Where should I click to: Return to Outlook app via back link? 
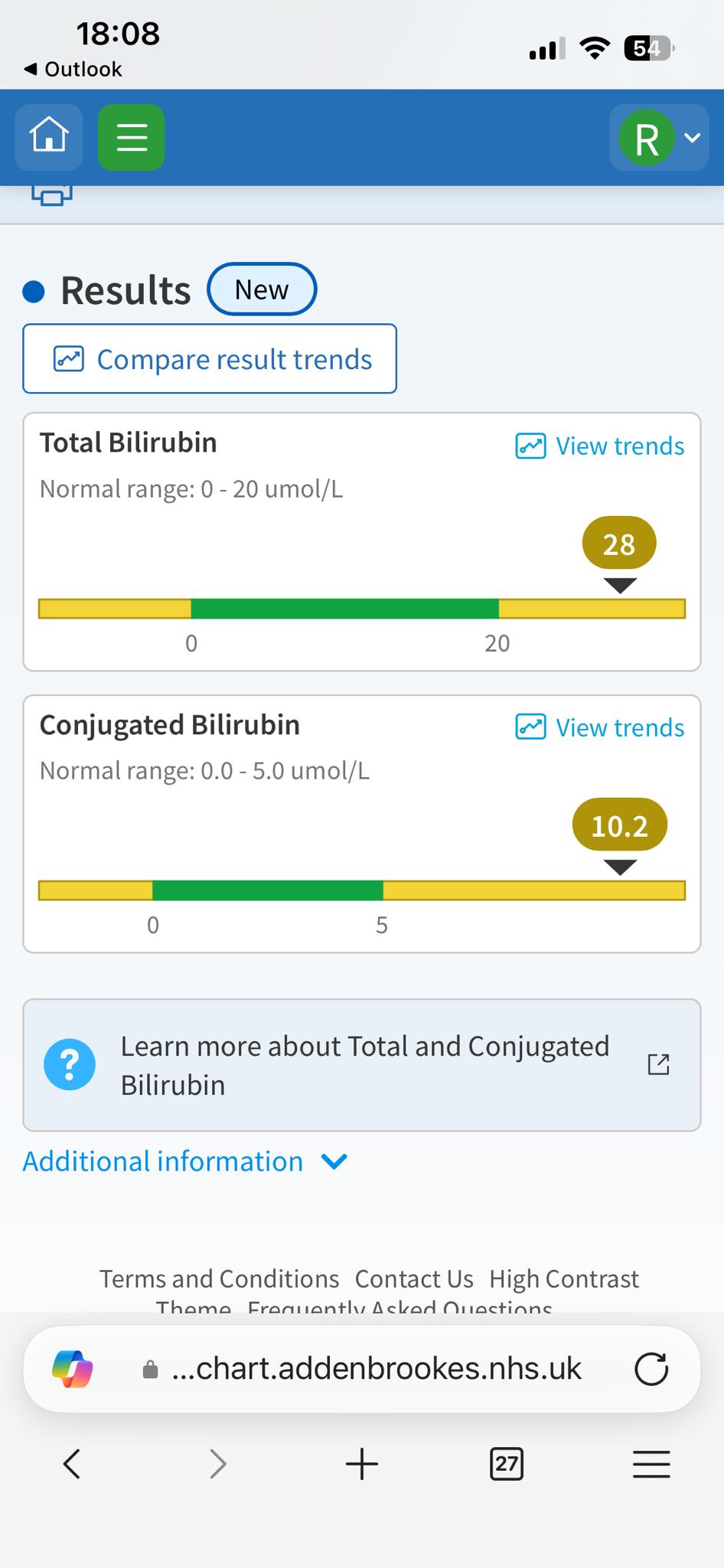pos(73,69)
